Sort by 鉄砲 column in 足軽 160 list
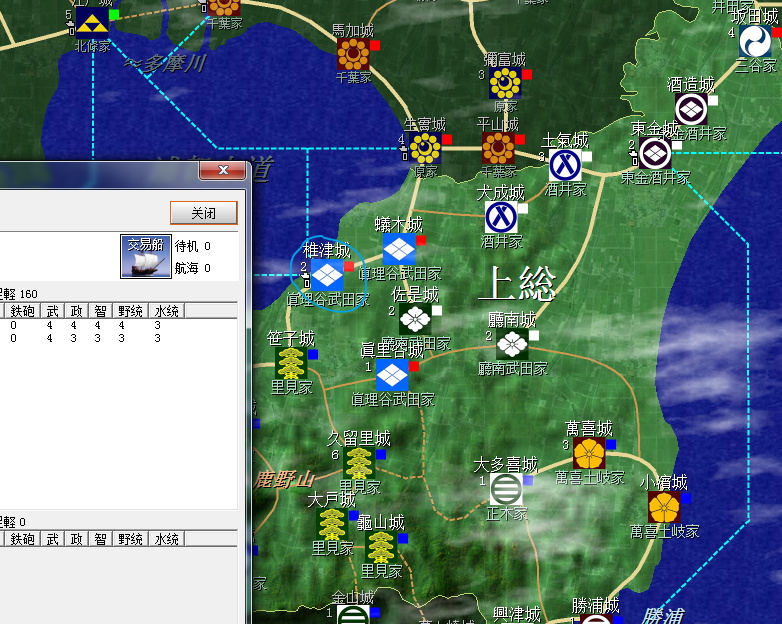This screenshot has height=624, width=782. pos(22,311)
